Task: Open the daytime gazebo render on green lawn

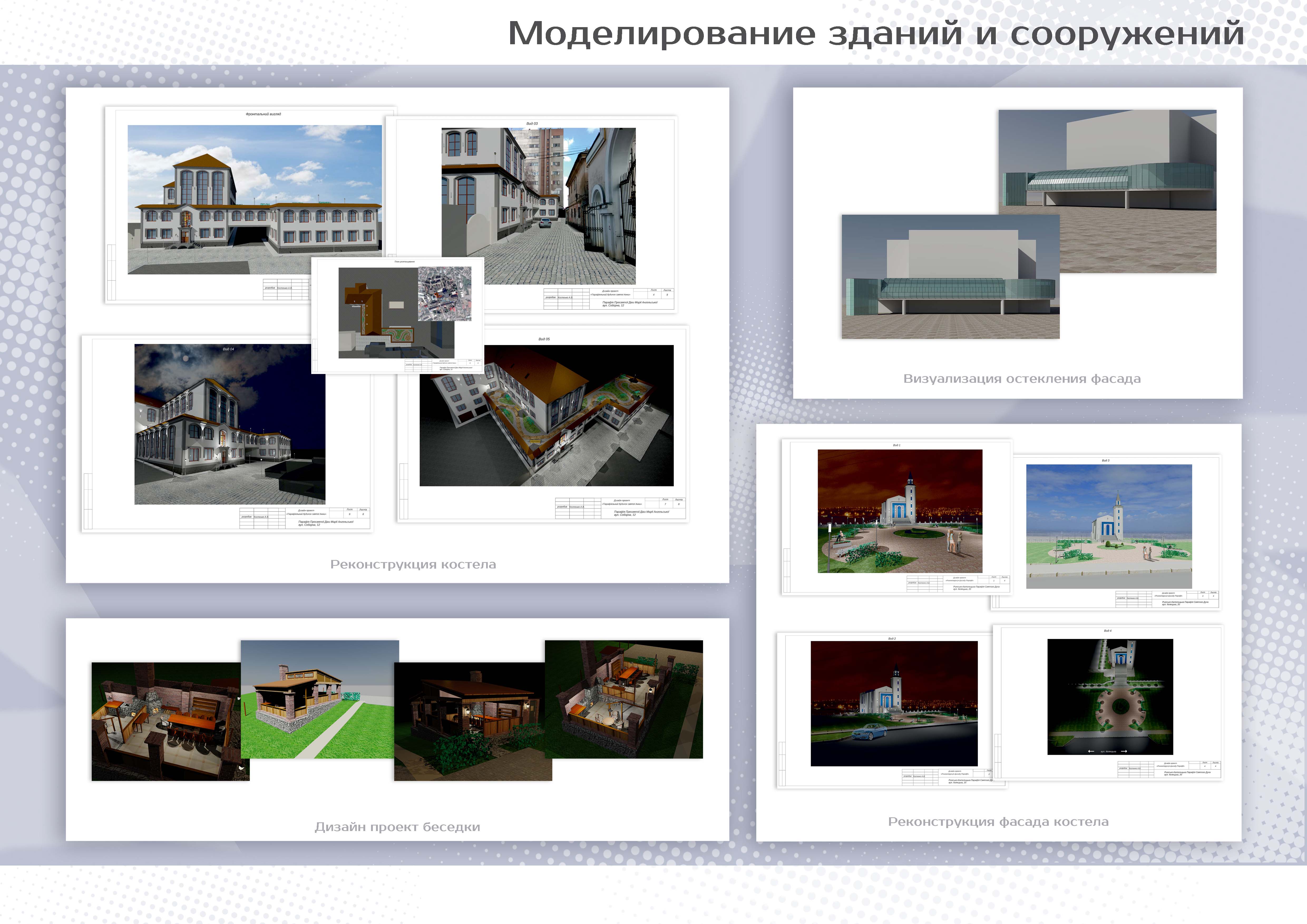Action: 320,699
